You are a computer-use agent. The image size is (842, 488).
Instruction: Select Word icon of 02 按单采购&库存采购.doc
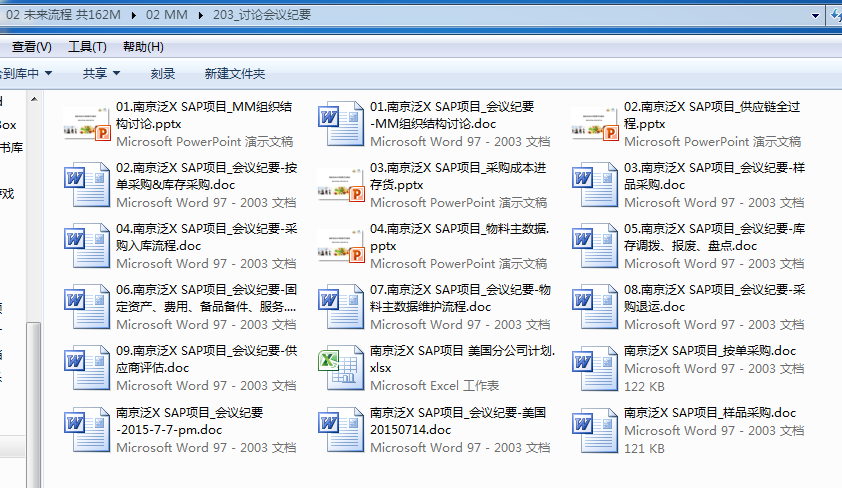click(x=86, y=185)
